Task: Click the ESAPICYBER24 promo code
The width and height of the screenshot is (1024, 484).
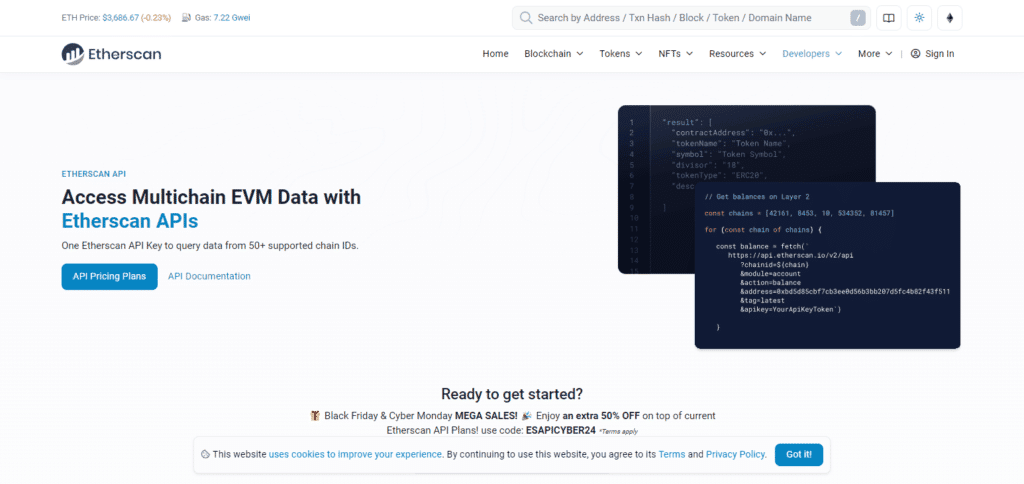Action: (x=560, y=430)
